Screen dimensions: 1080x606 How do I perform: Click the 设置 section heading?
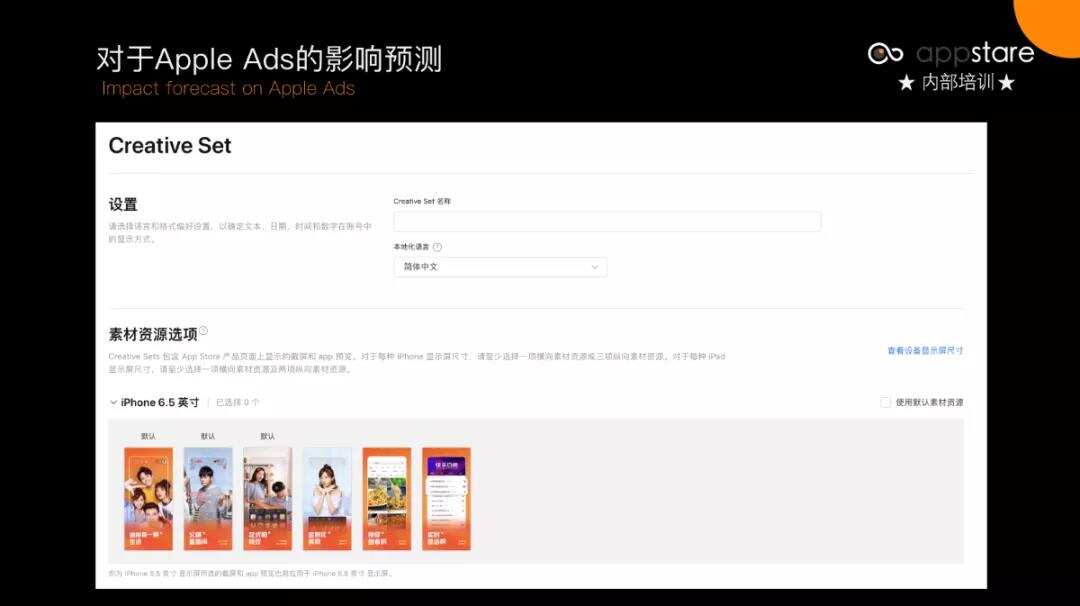(x=122, y=203)
